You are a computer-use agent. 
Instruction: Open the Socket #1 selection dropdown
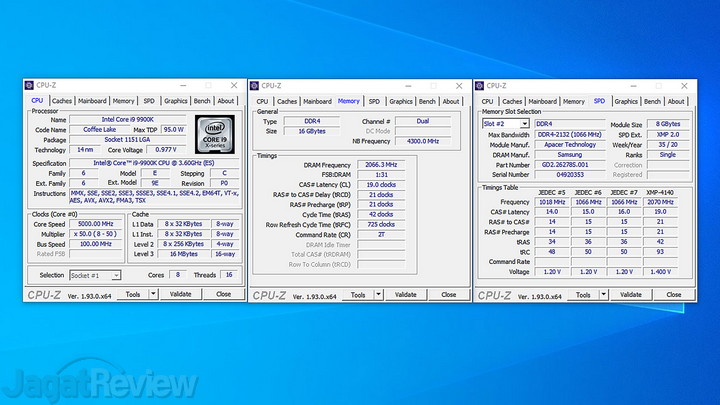95,275
